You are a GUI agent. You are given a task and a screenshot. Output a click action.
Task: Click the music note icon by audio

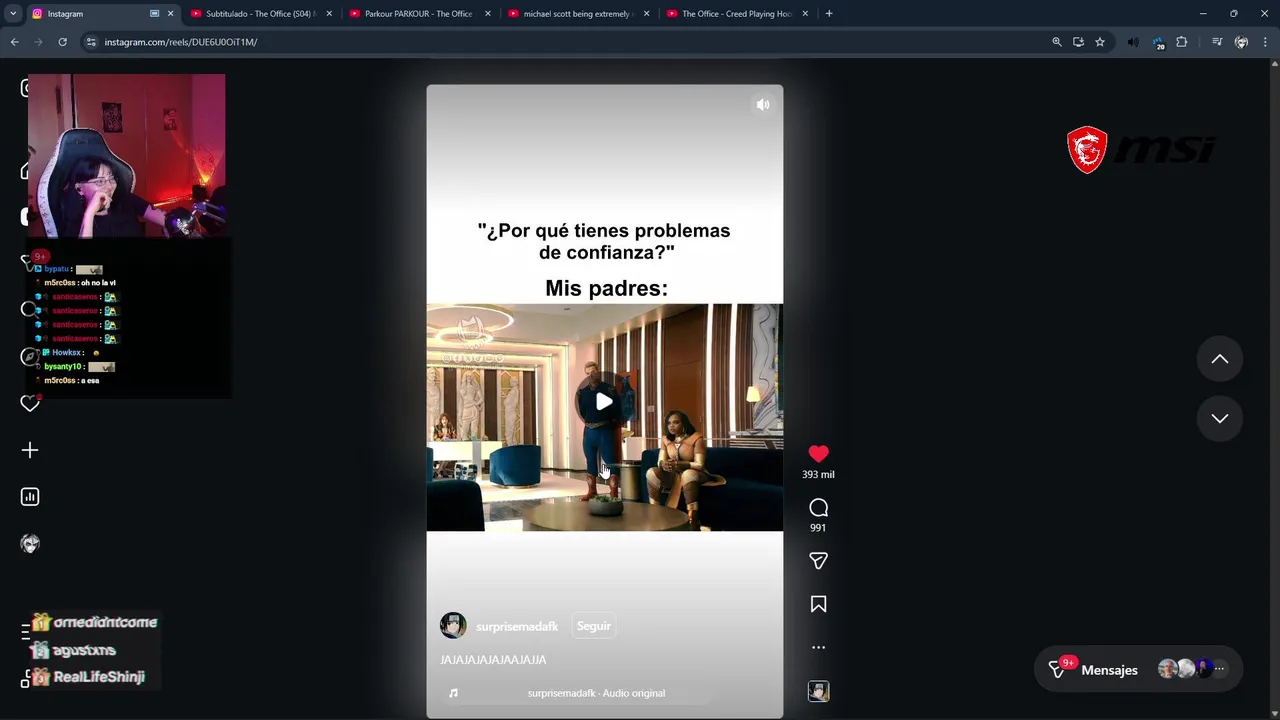453,693
